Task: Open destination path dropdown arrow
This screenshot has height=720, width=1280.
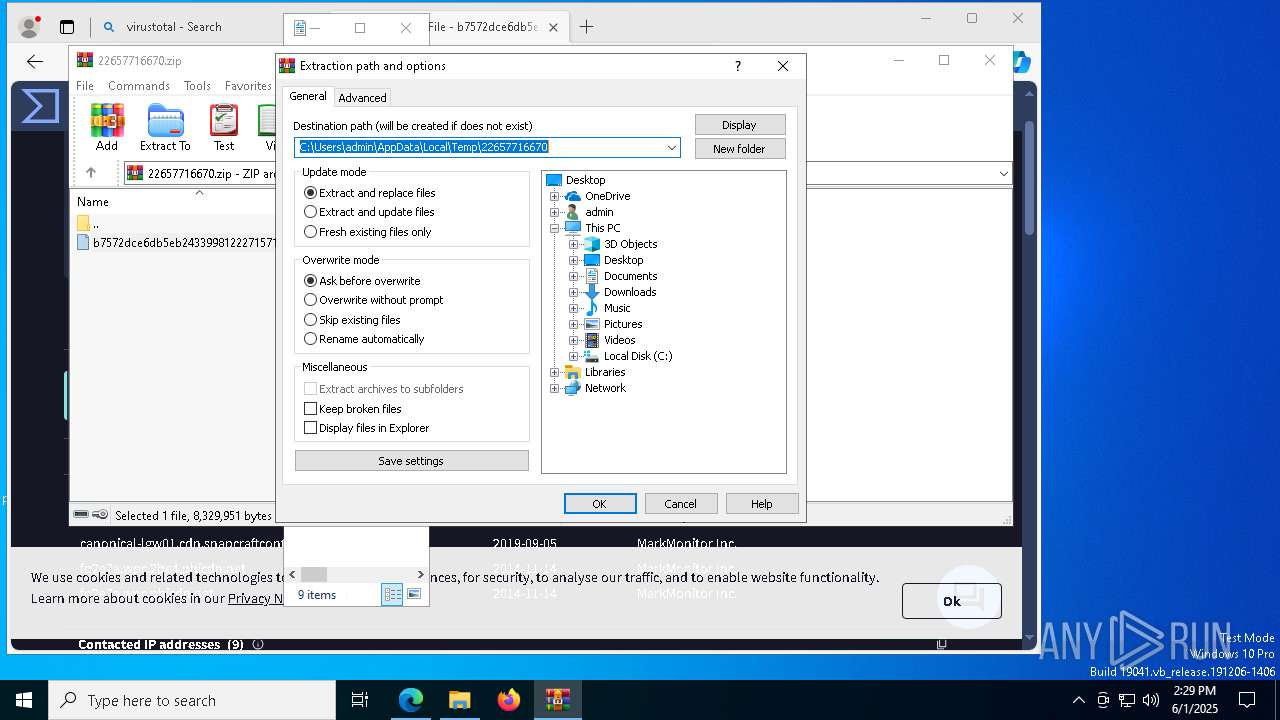Action: pyautogui.click(x=671, y=148)
